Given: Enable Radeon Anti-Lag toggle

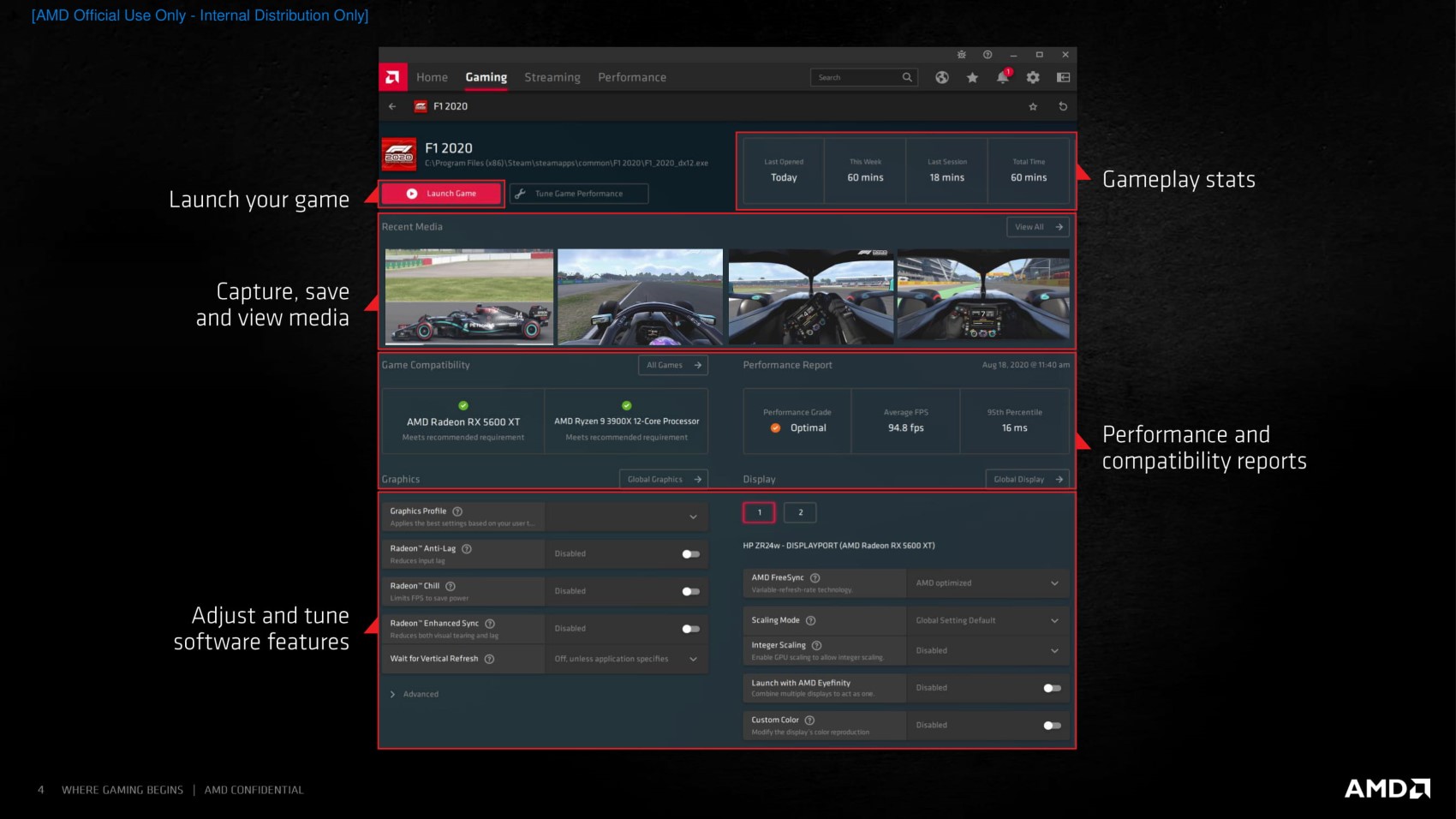Looking at the screenshot, I should (x=691, y=553).
